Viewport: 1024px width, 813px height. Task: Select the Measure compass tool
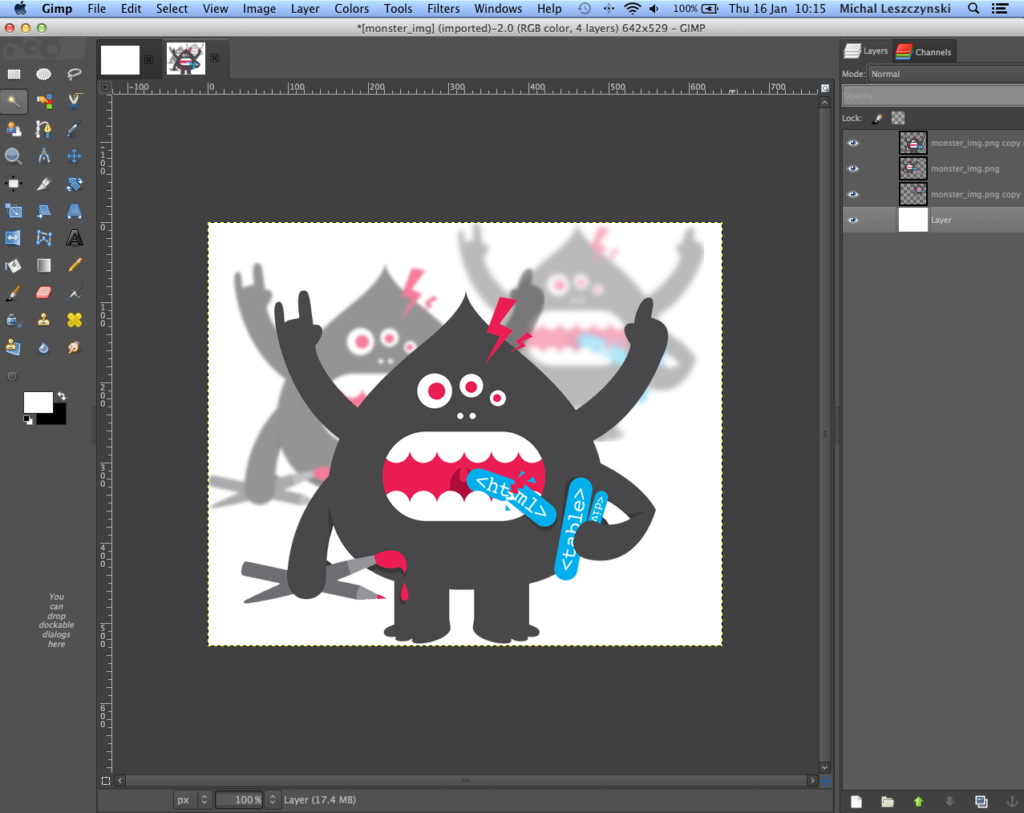(x=44, y=156)
